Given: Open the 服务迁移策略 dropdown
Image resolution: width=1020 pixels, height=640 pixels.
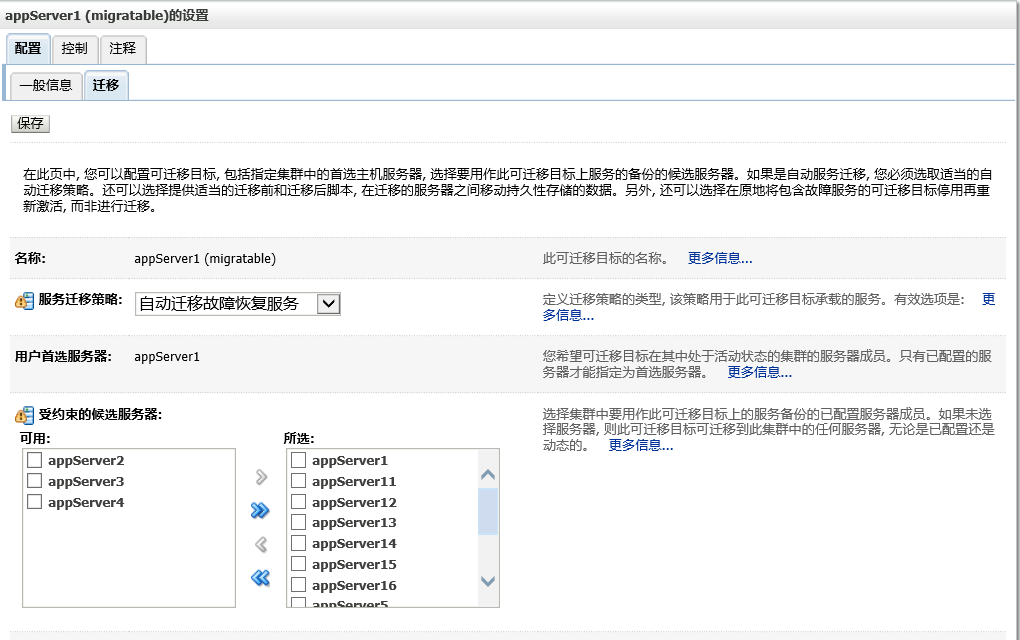Looking at the screenshot, I should point(237,304).
